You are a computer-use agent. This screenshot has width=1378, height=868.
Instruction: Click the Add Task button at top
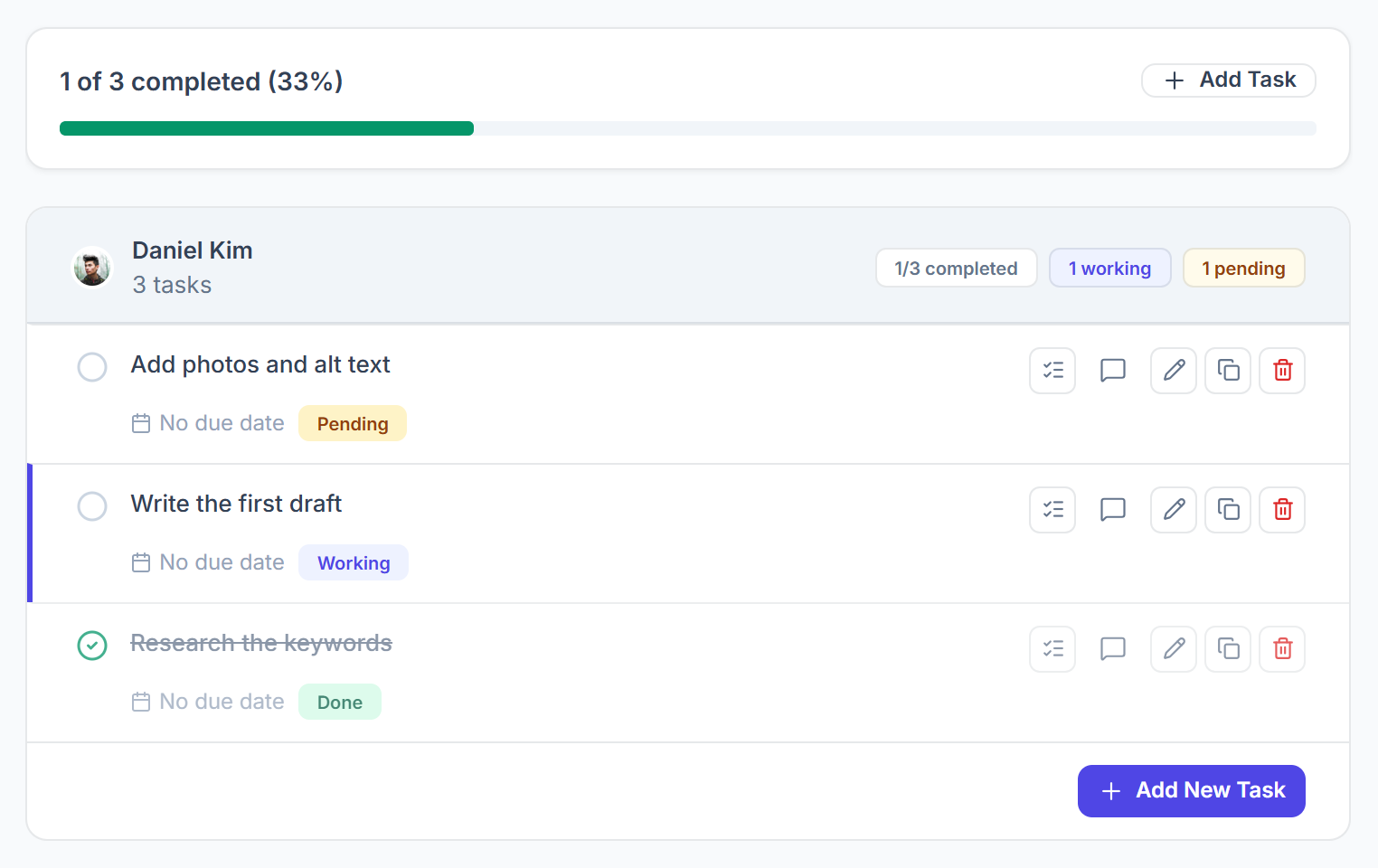click(1229, 80)
